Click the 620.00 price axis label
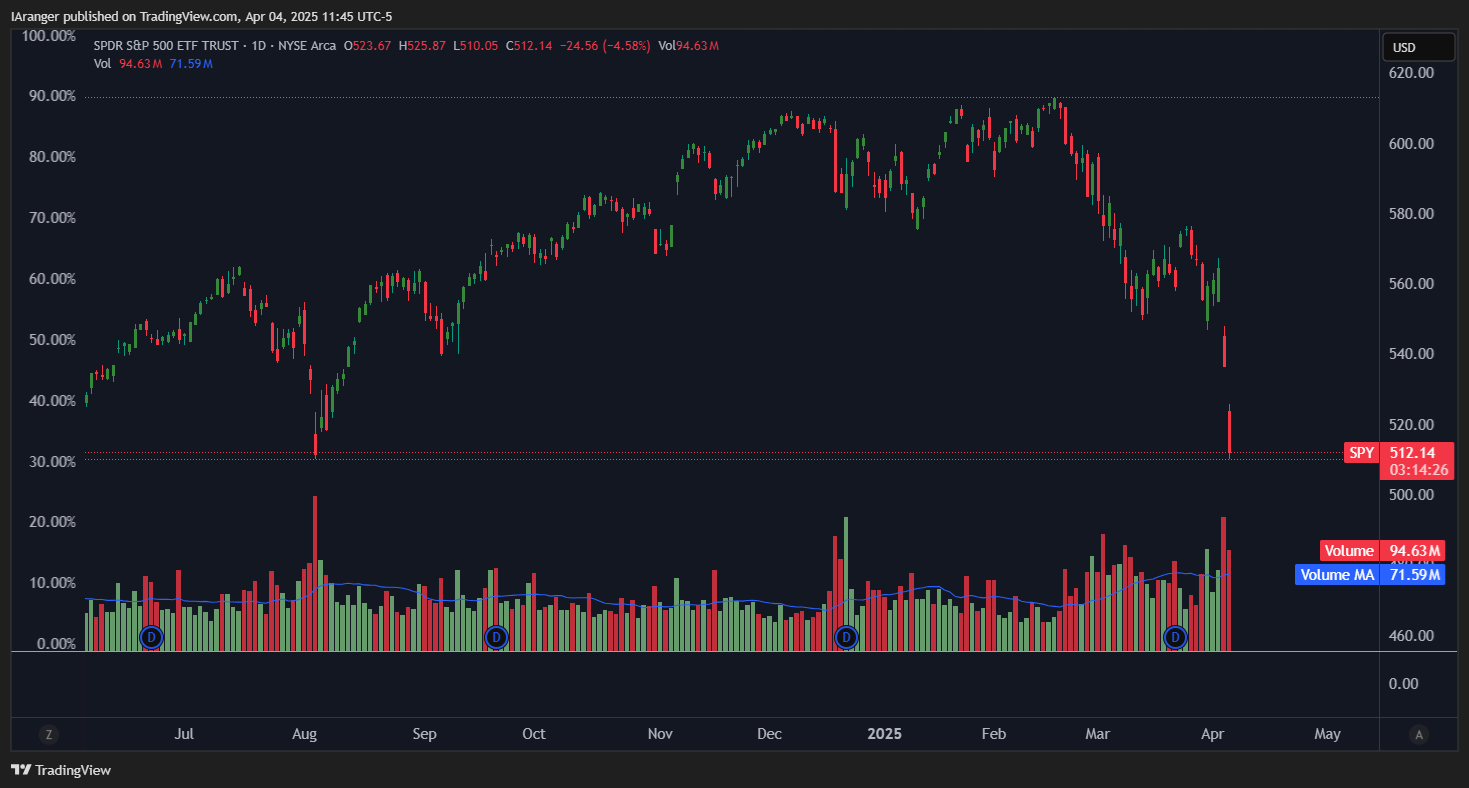 tap(1412, 73)
